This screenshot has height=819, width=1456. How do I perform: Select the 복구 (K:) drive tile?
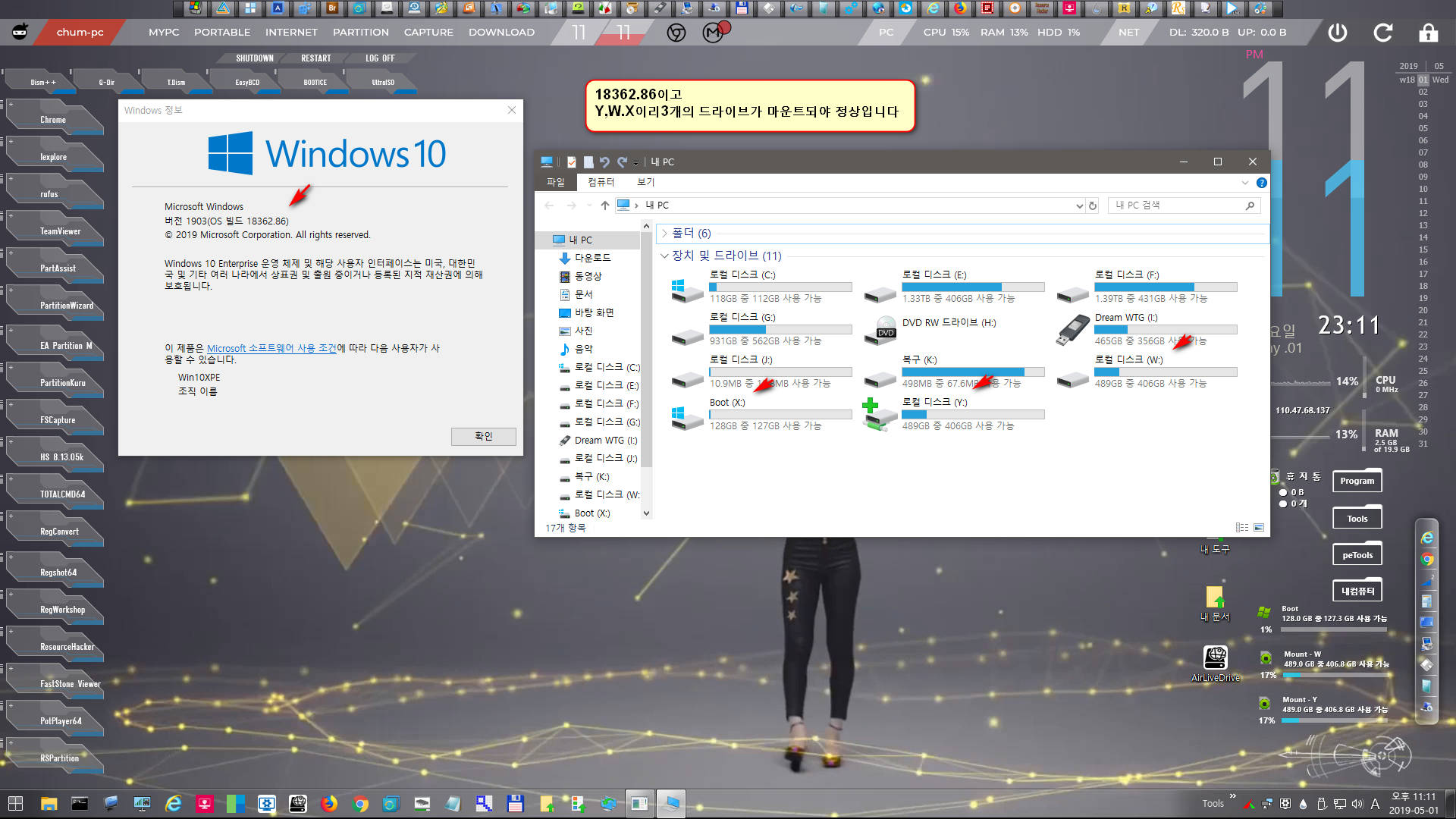[x=954, y=372]
